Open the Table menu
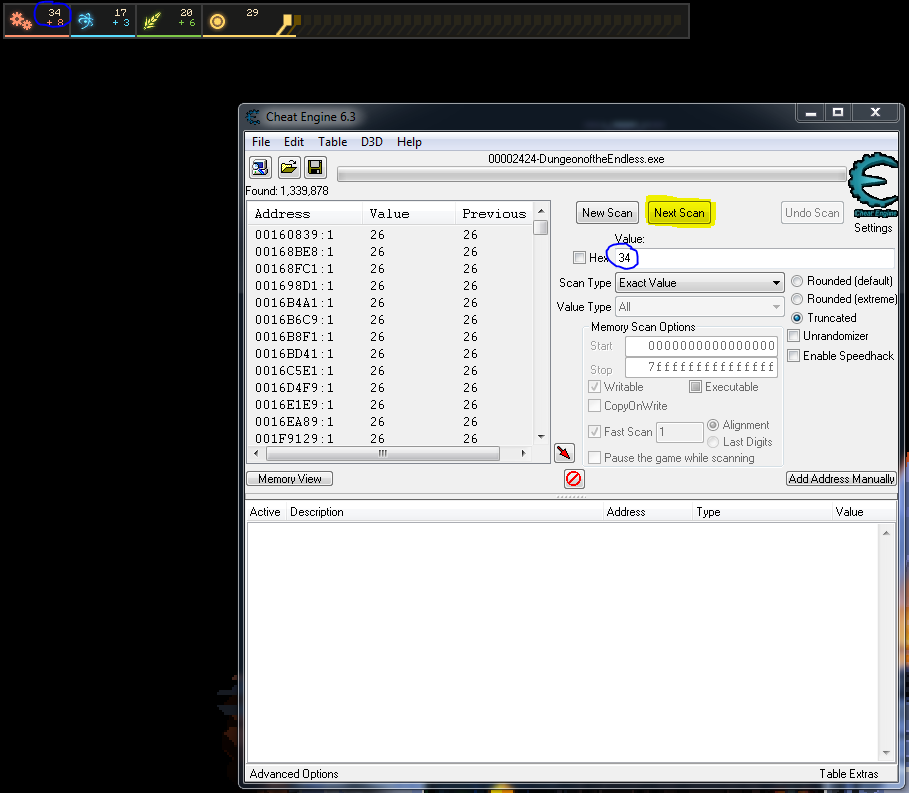Image resolution: width=909 pixels, height=793 pixels. point(332,142)
